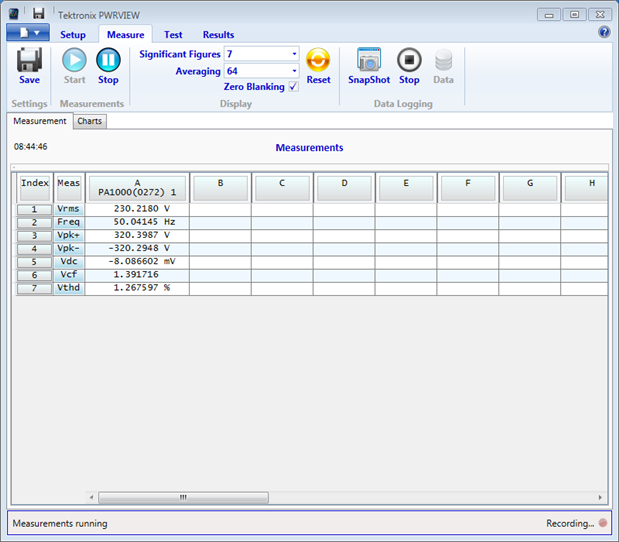Click the -320.2948 V value cell
This screenshot has width=619, height=542.
click(137, 248)
